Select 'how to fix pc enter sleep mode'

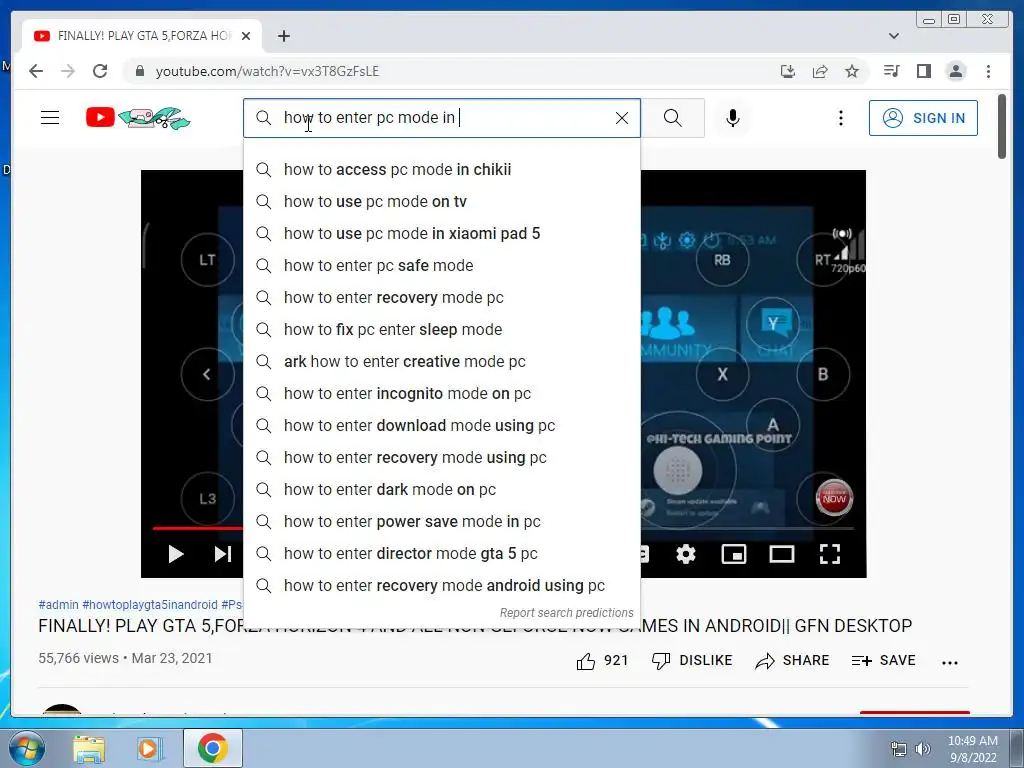(442, 330)
